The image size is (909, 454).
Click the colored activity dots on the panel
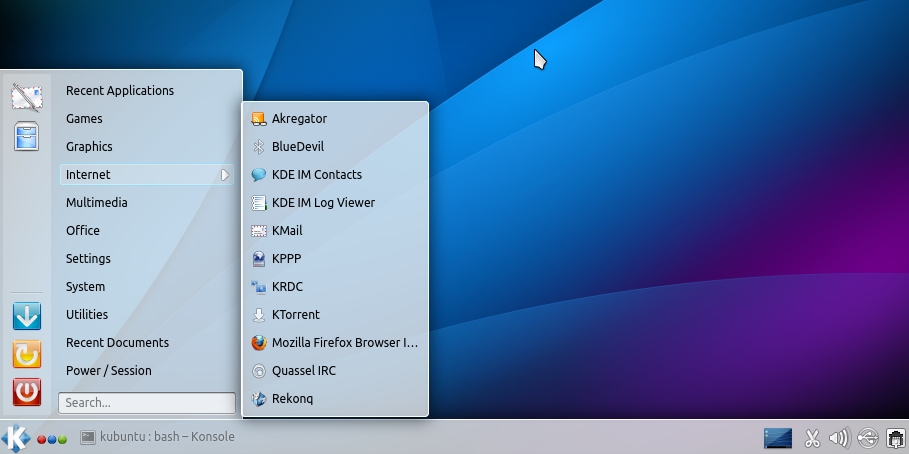pos(52,440)
